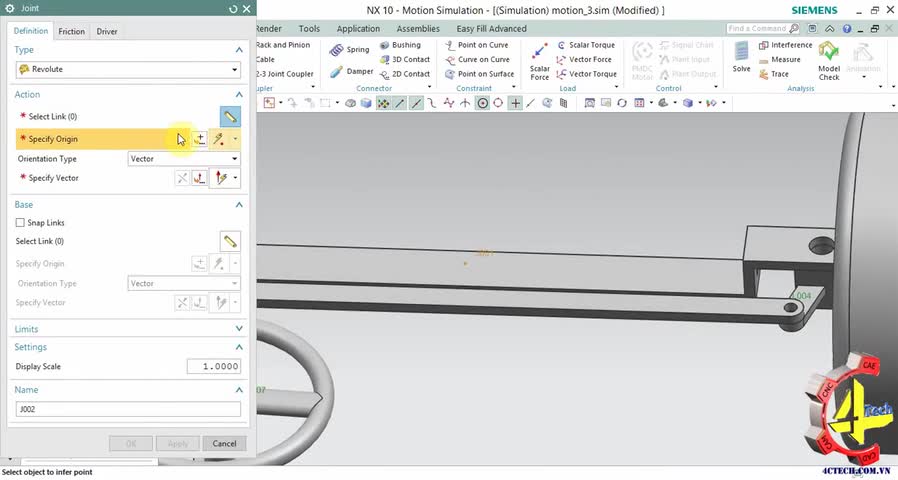Screen dimensions: 898x480
Task: Switch to the Driver tab
Action: click(x=107, y=32)
